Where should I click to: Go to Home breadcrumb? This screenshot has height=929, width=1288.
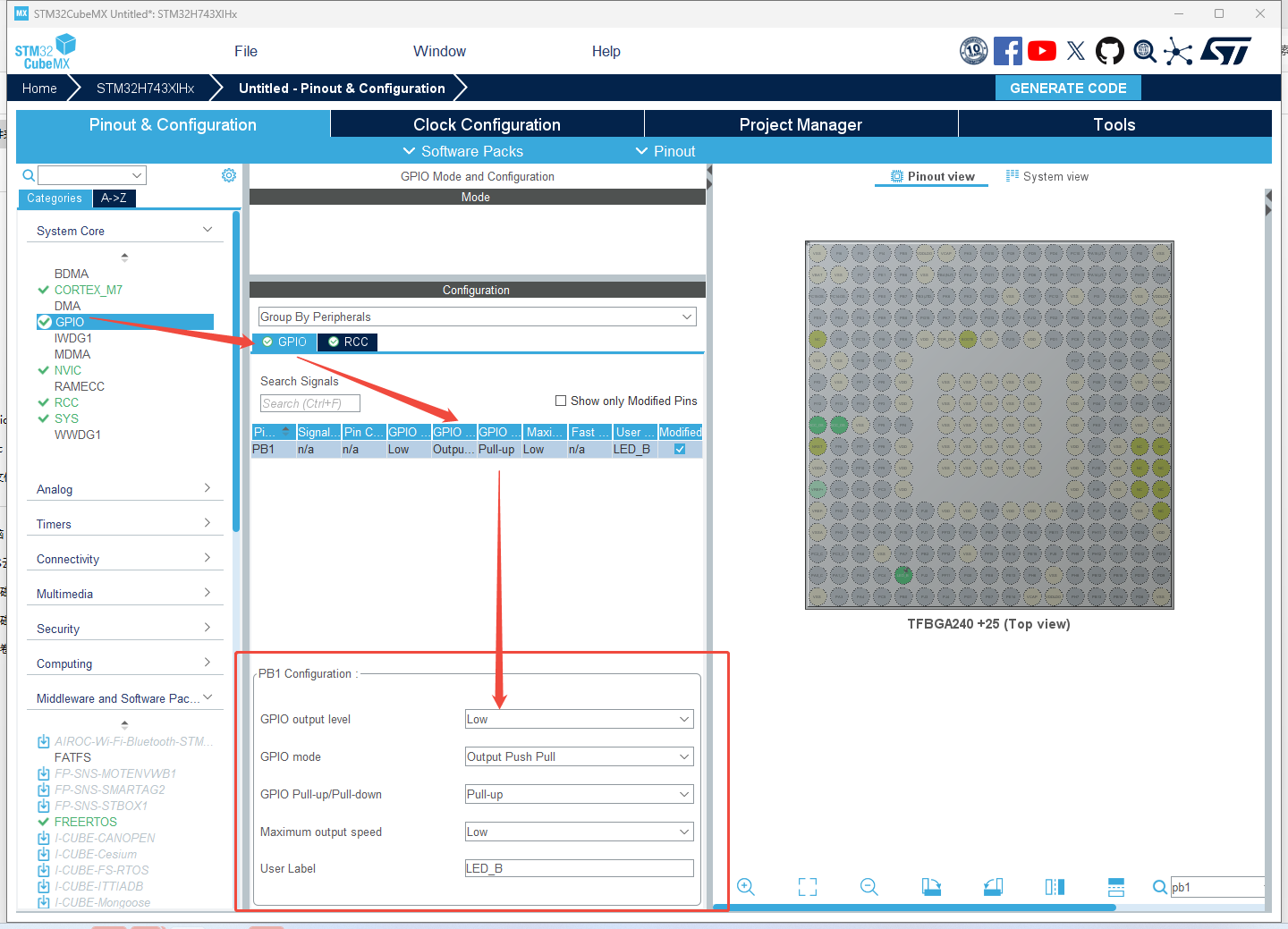click(x=39, y=88)
